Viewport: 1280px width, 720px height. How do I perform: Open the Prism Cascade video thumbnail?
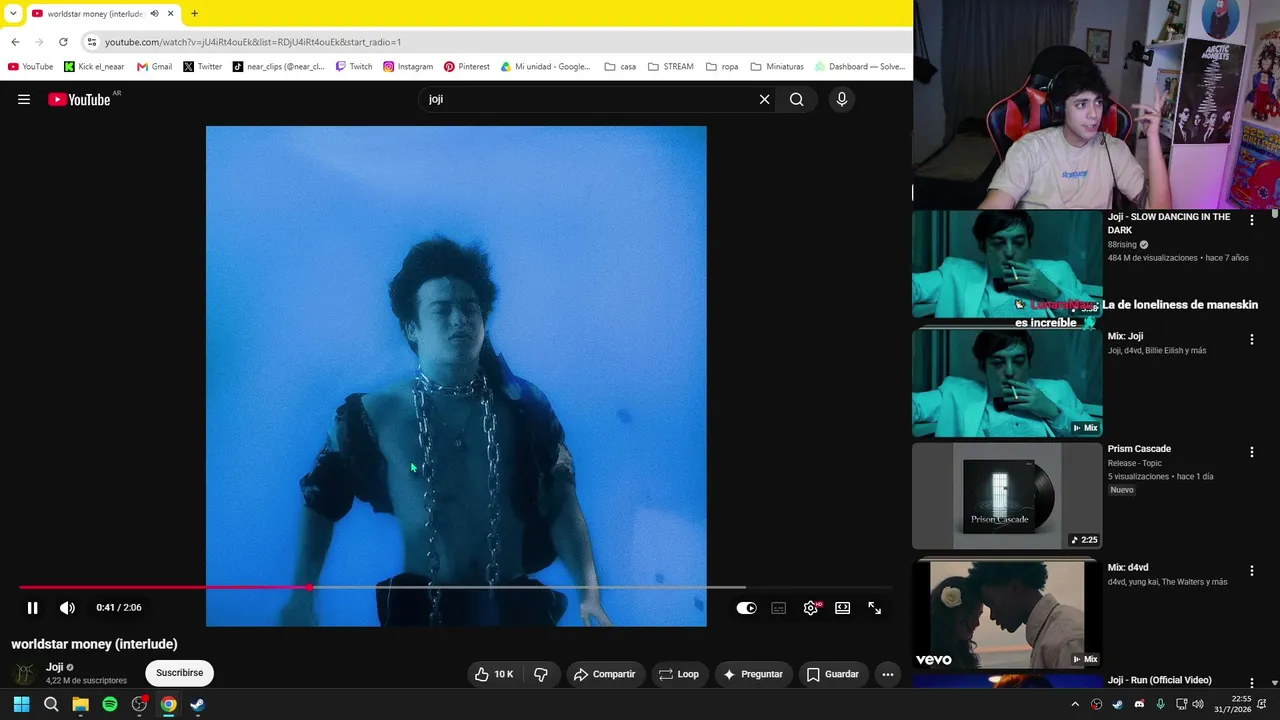pyautogui.click(x=1007, y=496)
